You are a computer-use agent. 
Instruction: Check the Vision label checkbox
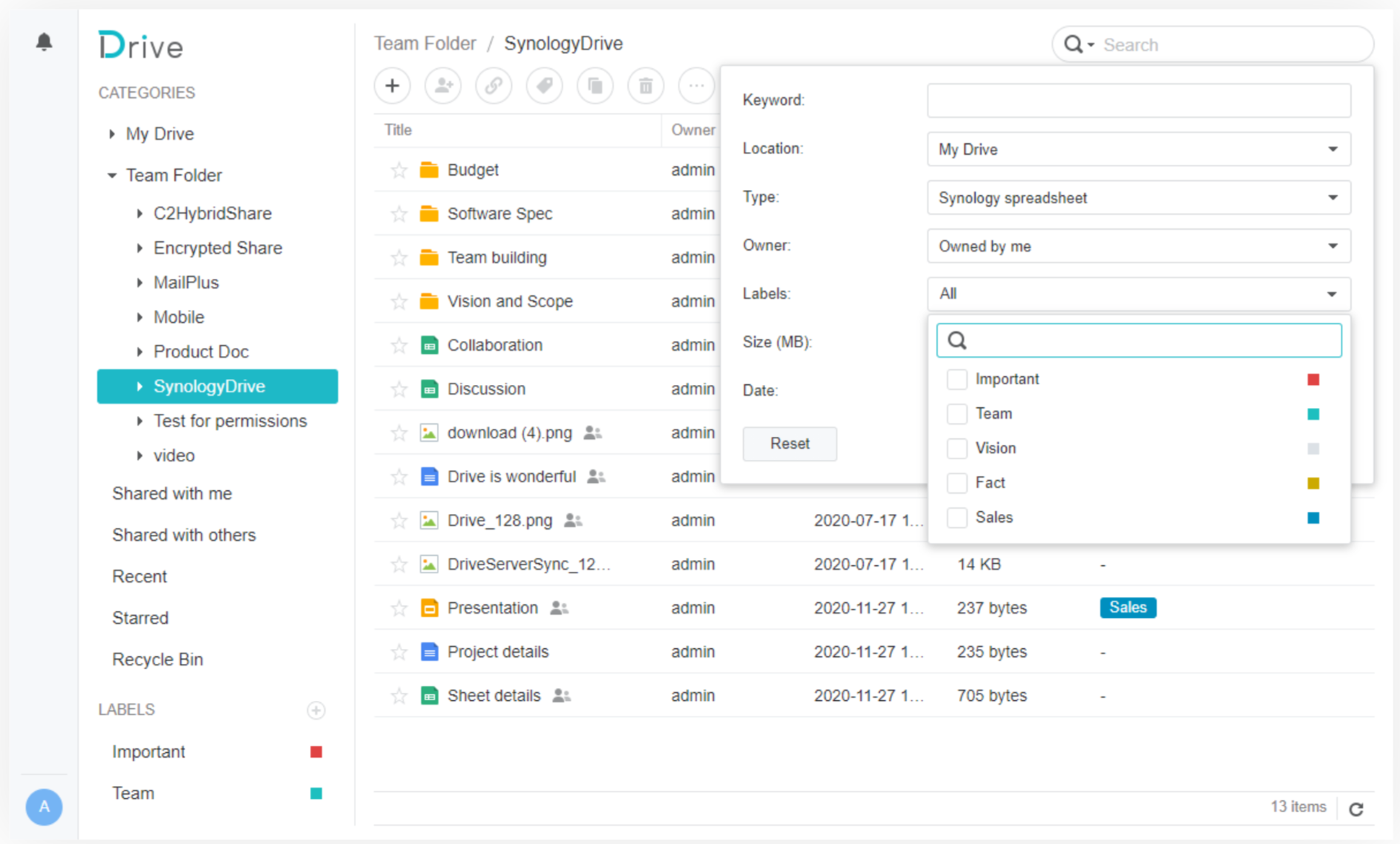957,448
